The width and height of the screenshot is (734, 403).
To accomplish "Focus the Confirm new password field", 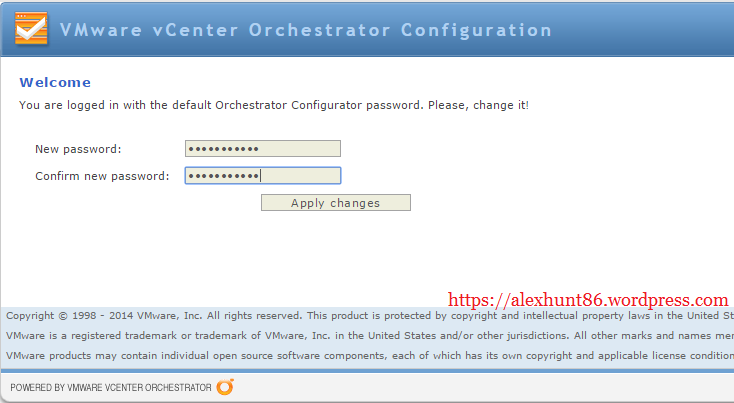I will point(263,176).
